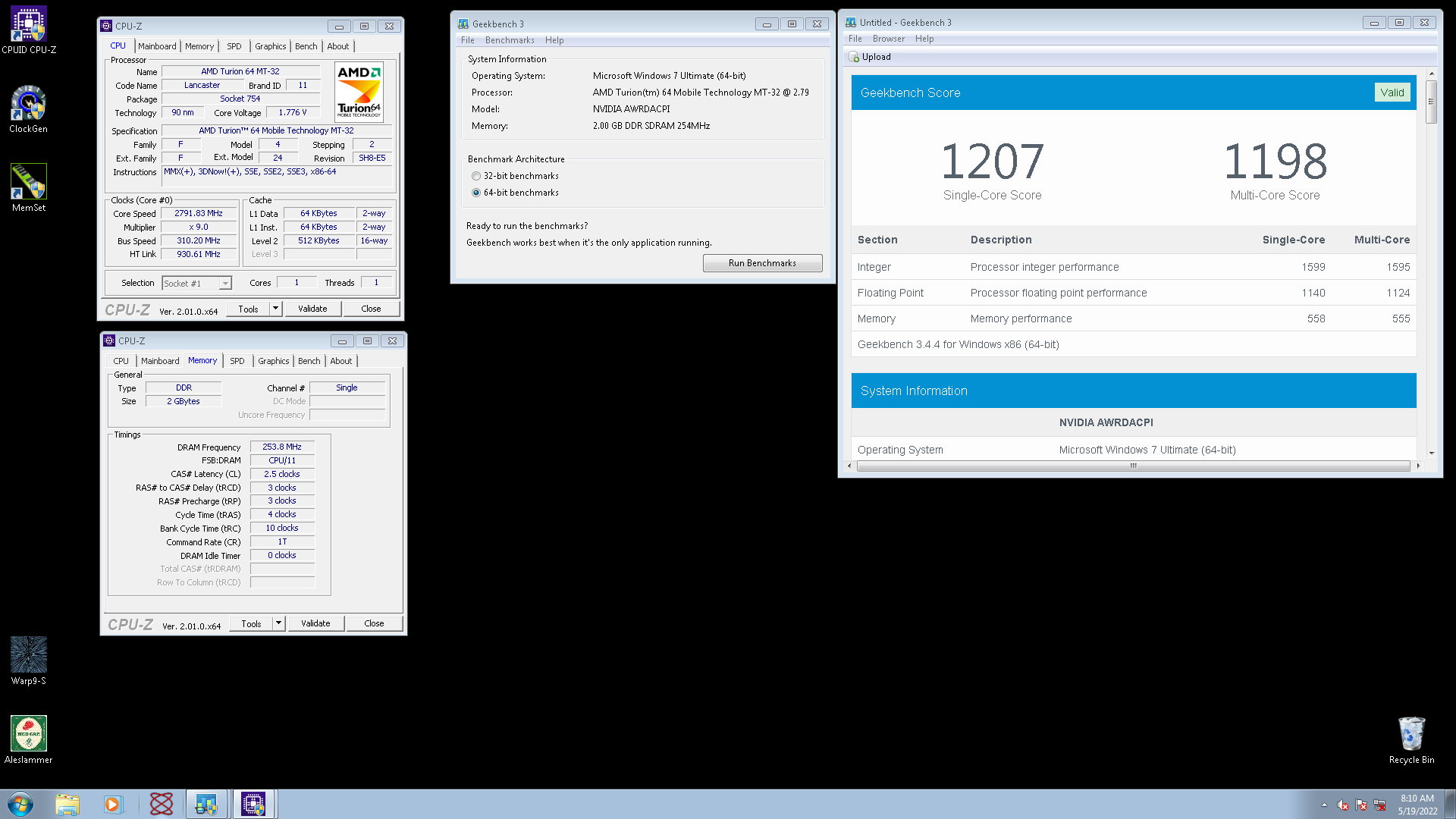Click the Floating Point row

[1133, 293]
